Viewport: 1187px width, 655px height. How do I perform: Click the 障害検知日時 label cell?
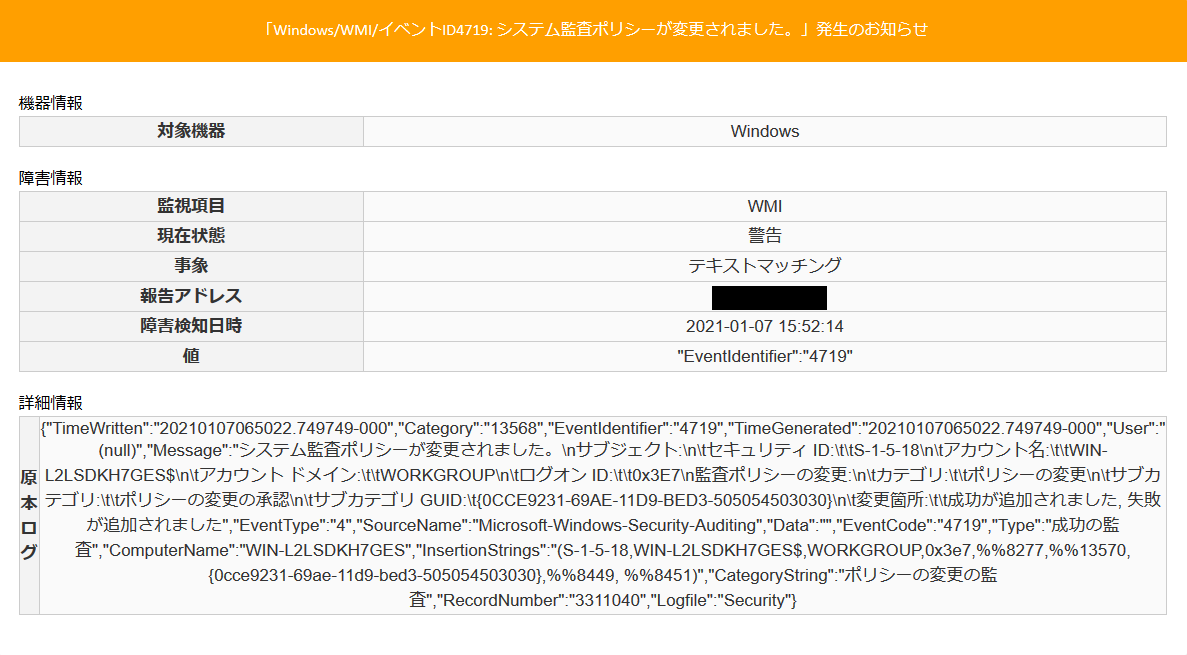pyautogui.click(x=192, y=326)
